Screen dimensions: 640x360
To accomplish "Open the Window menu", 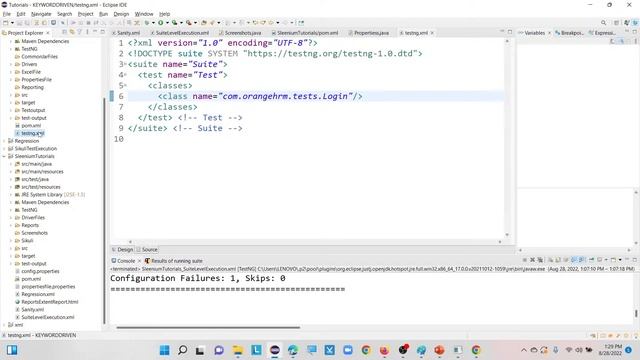I will pos(144,14).
